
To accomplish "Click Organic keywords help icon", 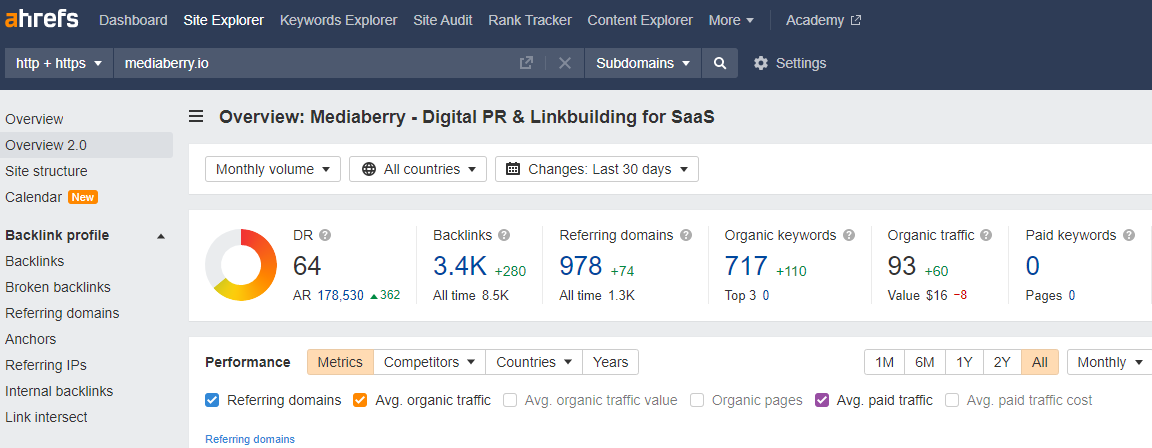I will (849, 235).
